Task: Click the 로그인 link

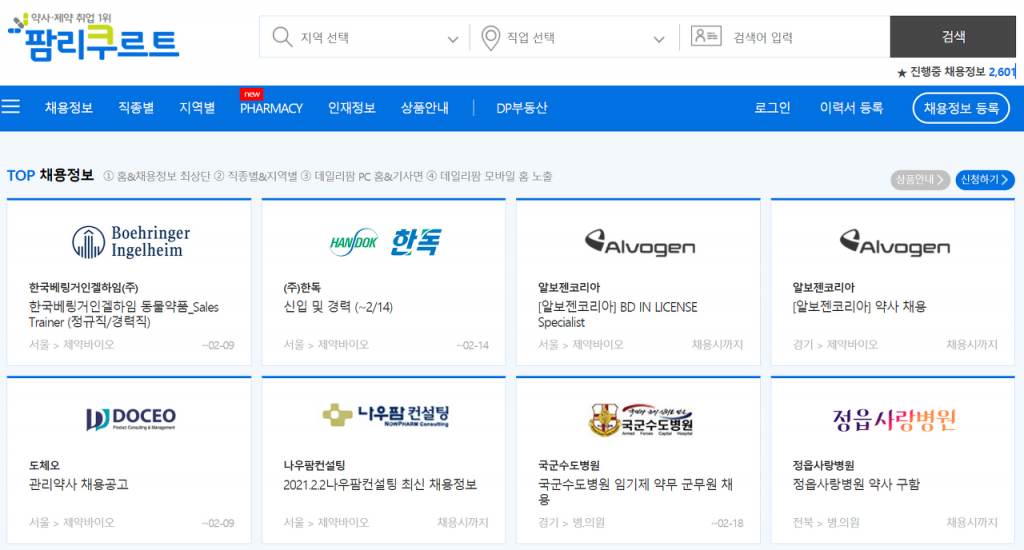Action: (x=772, y=108)
